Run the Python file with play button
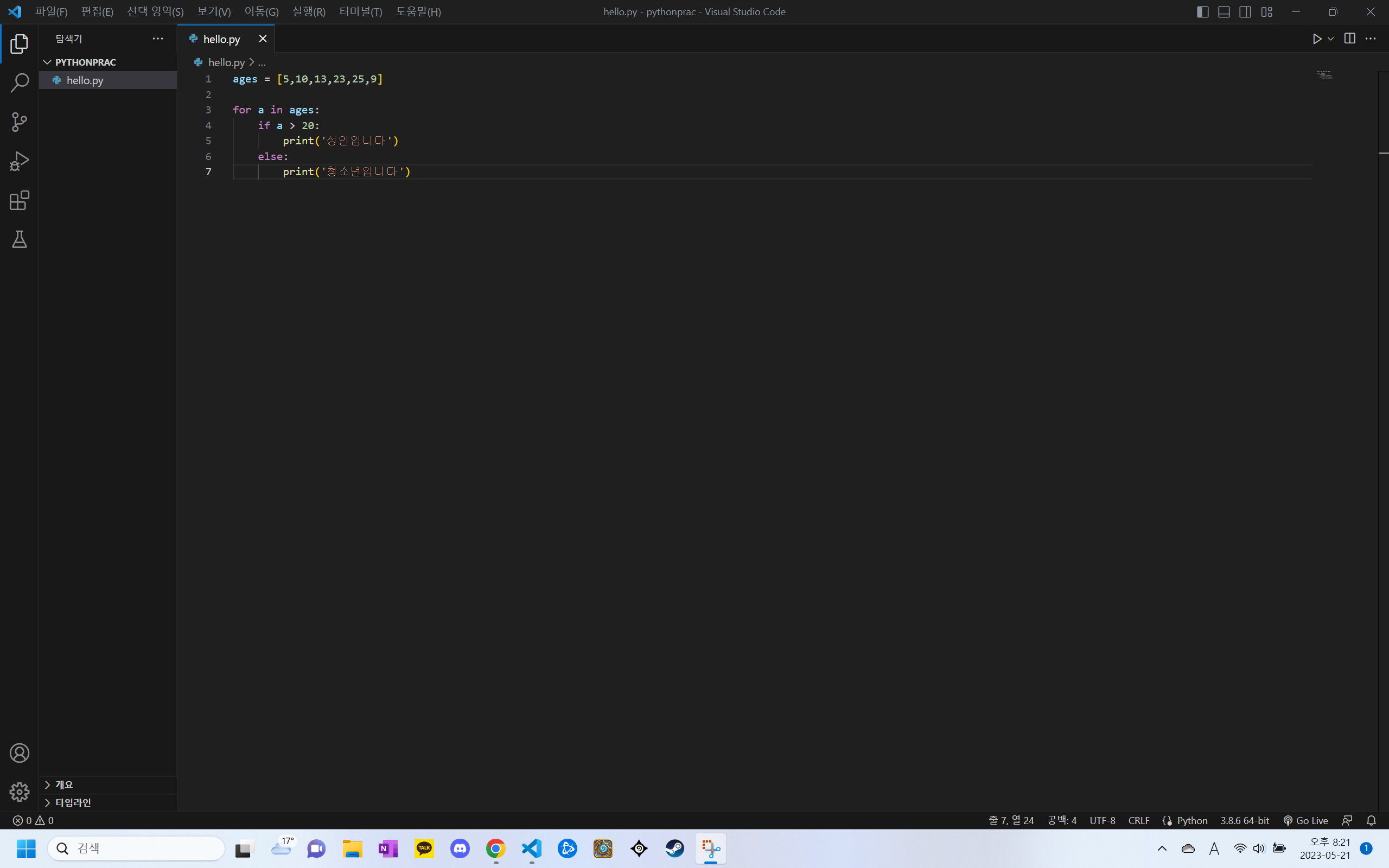The height and width of the screenshot is (868, 1389). point(1317,39)
